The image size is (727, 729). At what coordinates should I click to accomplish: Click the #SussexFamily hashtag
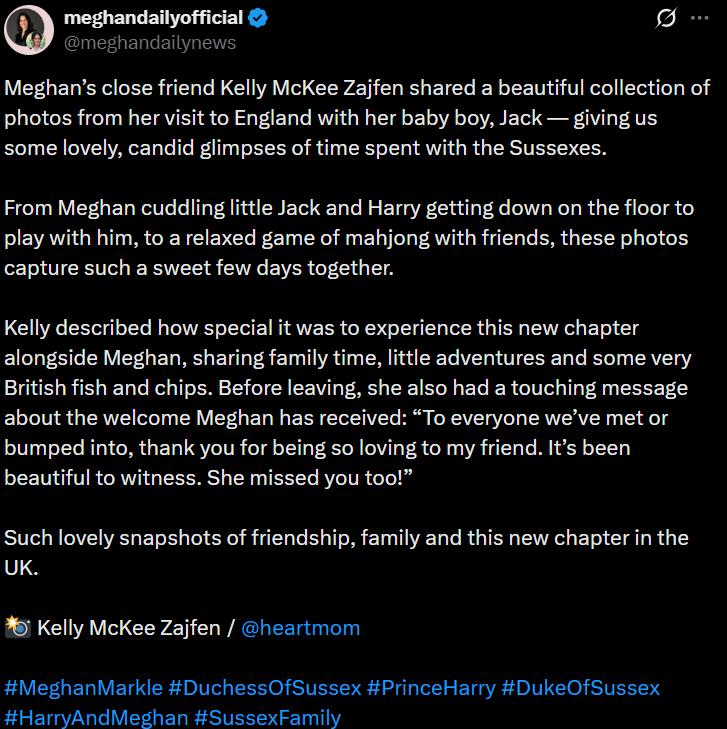point(267,718)
